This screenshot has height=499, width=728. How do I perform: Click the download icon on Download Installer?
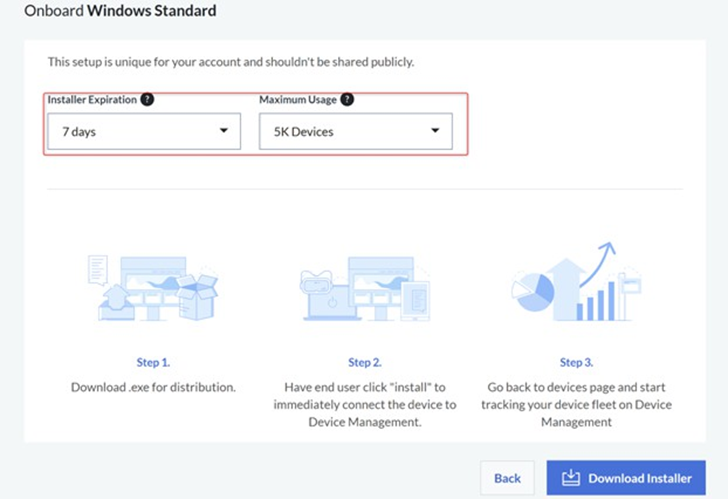click(571, 478)
